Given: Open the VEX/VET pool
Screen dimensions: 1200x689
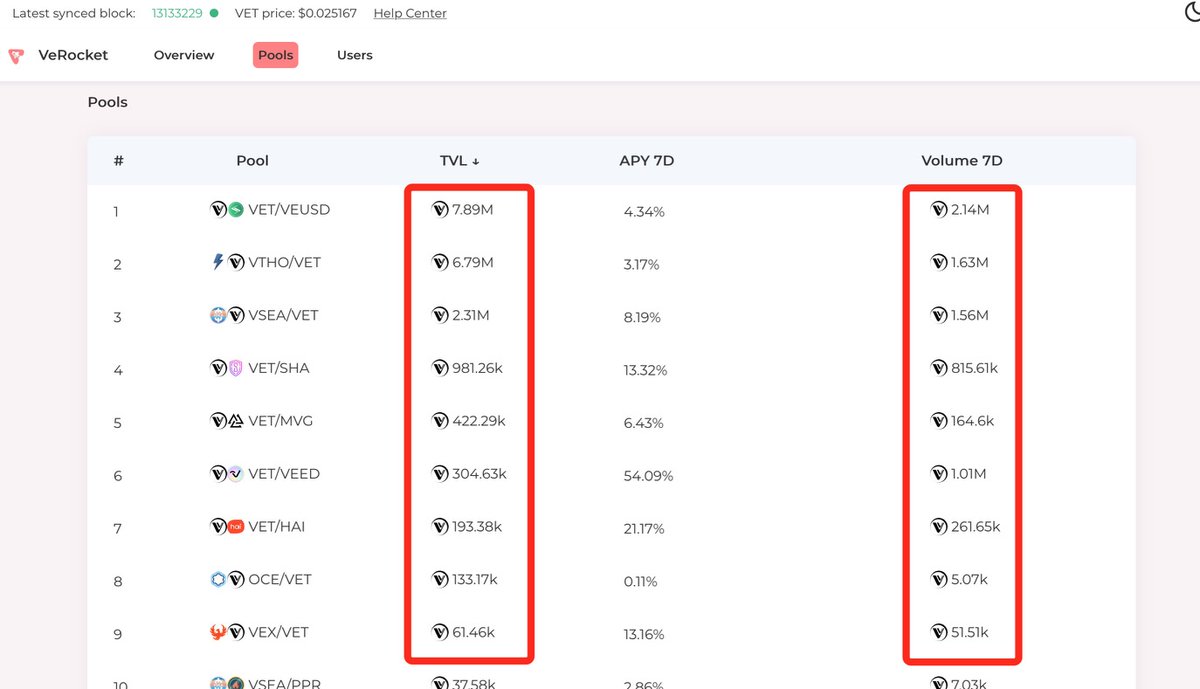Looking at the screenshot, I should point(278,632).
